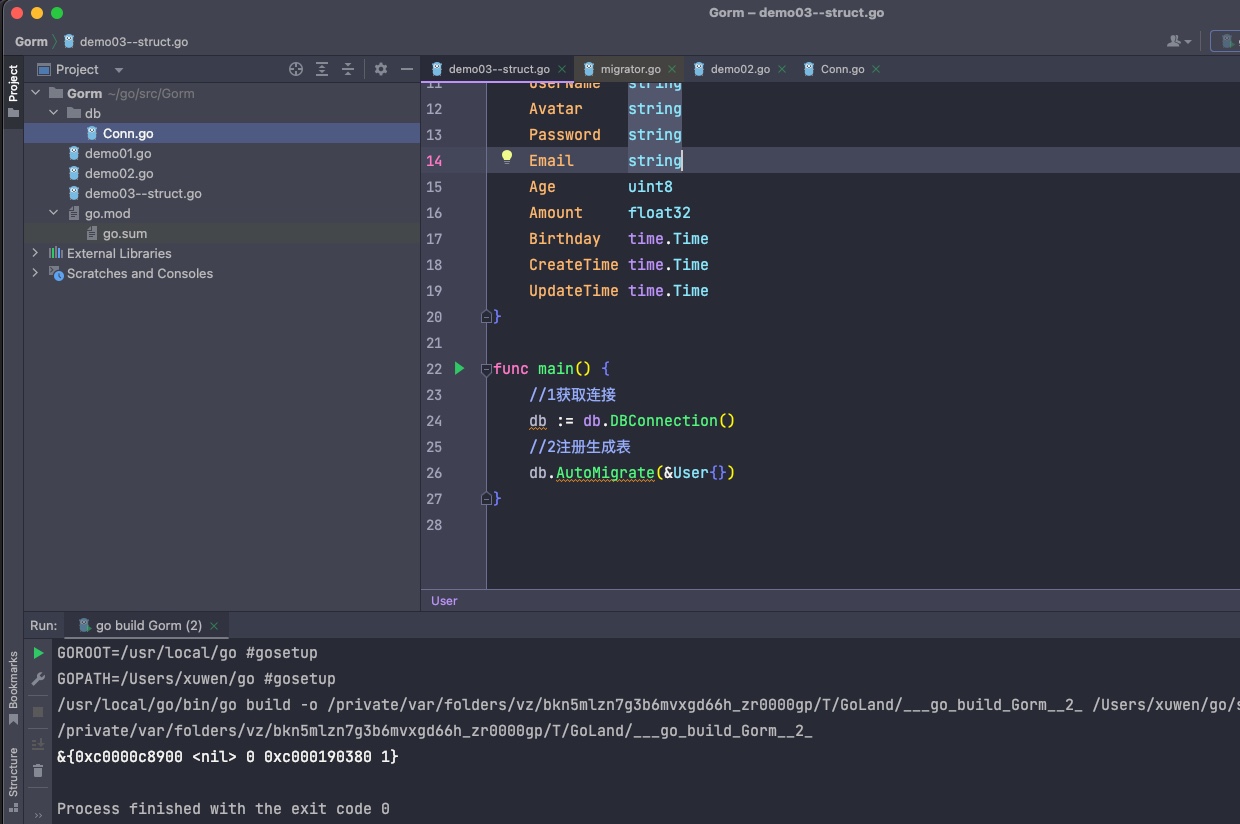This screenshot has height=824, width=1240.
Task: Click the GOPATH output line in console
Action: click(x=196, y=679)
